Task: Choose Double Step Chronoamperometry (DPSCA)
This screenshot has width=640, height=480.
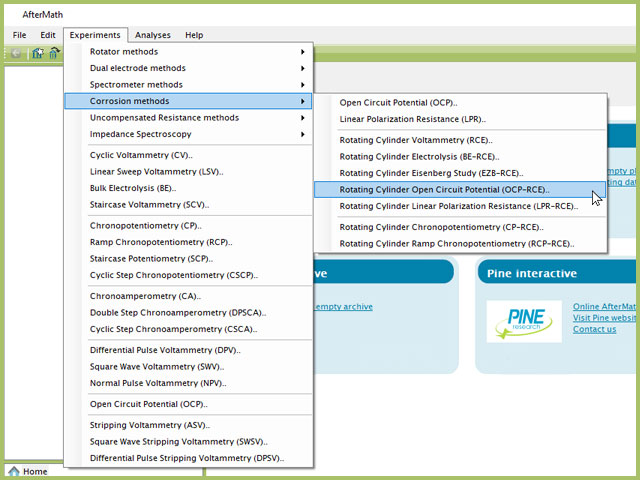Action: [x=188, y=313]
